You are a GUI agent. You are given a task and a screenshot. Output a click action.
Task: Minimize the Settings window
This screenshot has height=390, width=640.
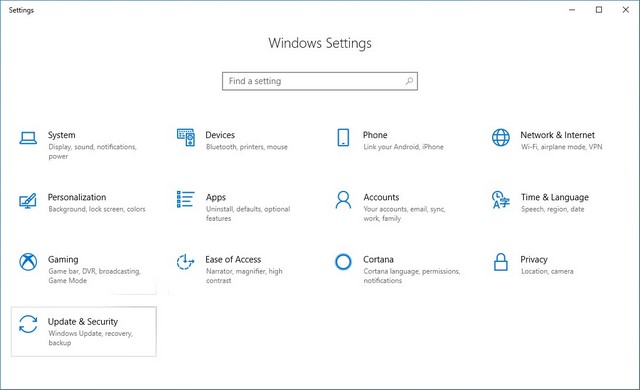pyautogui.click(x=572, y=10)
